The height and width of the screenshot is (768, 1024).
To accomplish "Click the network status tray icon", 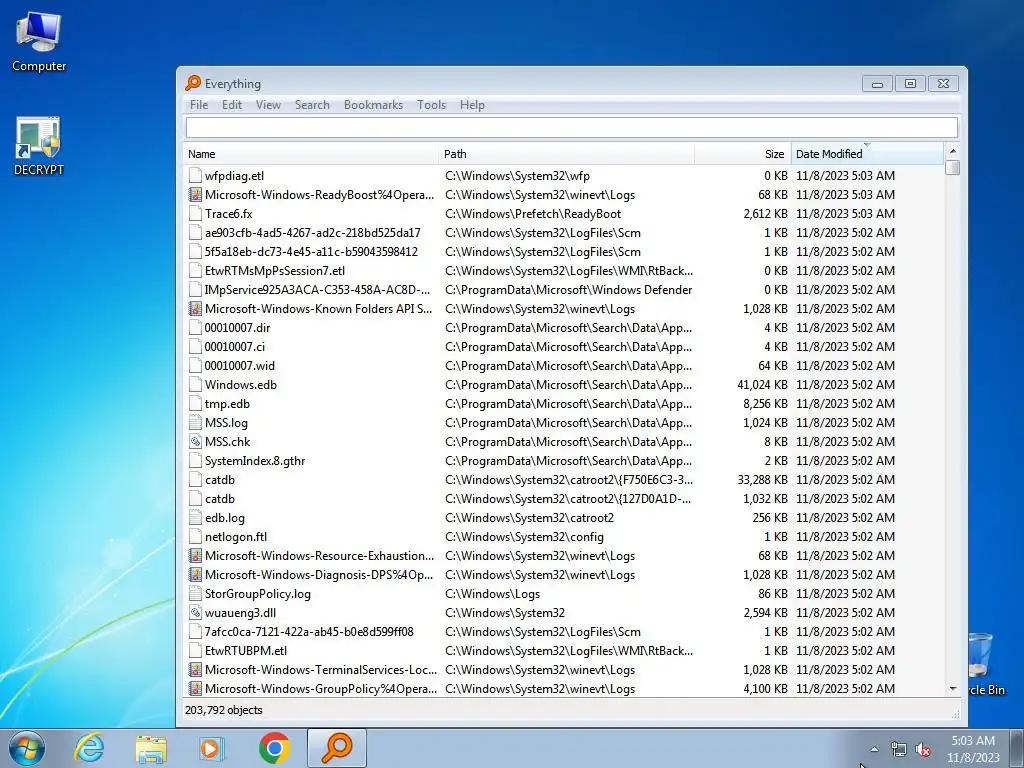I will pyautogui.click(x=899, y=749).
